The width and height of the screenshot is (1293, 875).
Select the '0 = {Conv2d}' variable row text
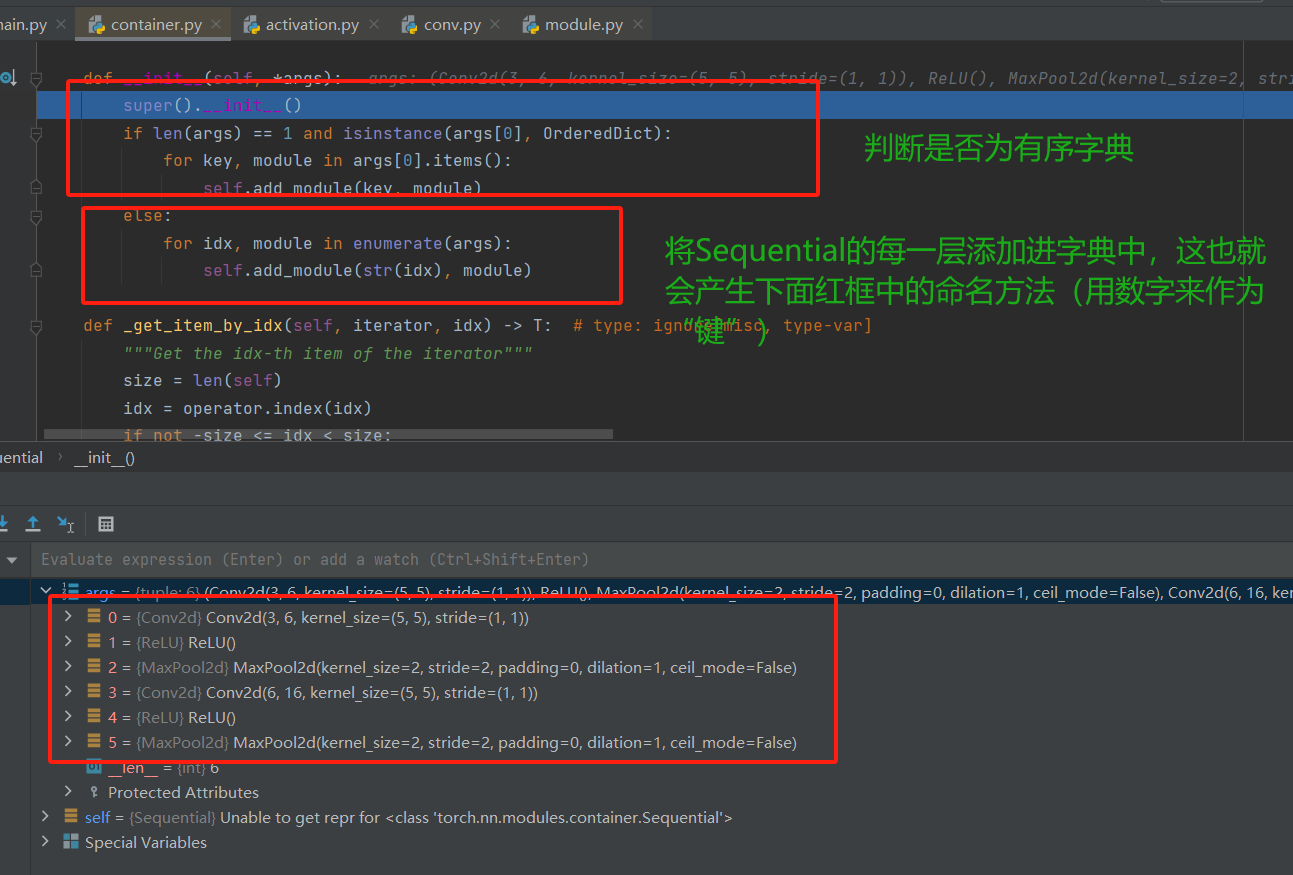[318, 618]
